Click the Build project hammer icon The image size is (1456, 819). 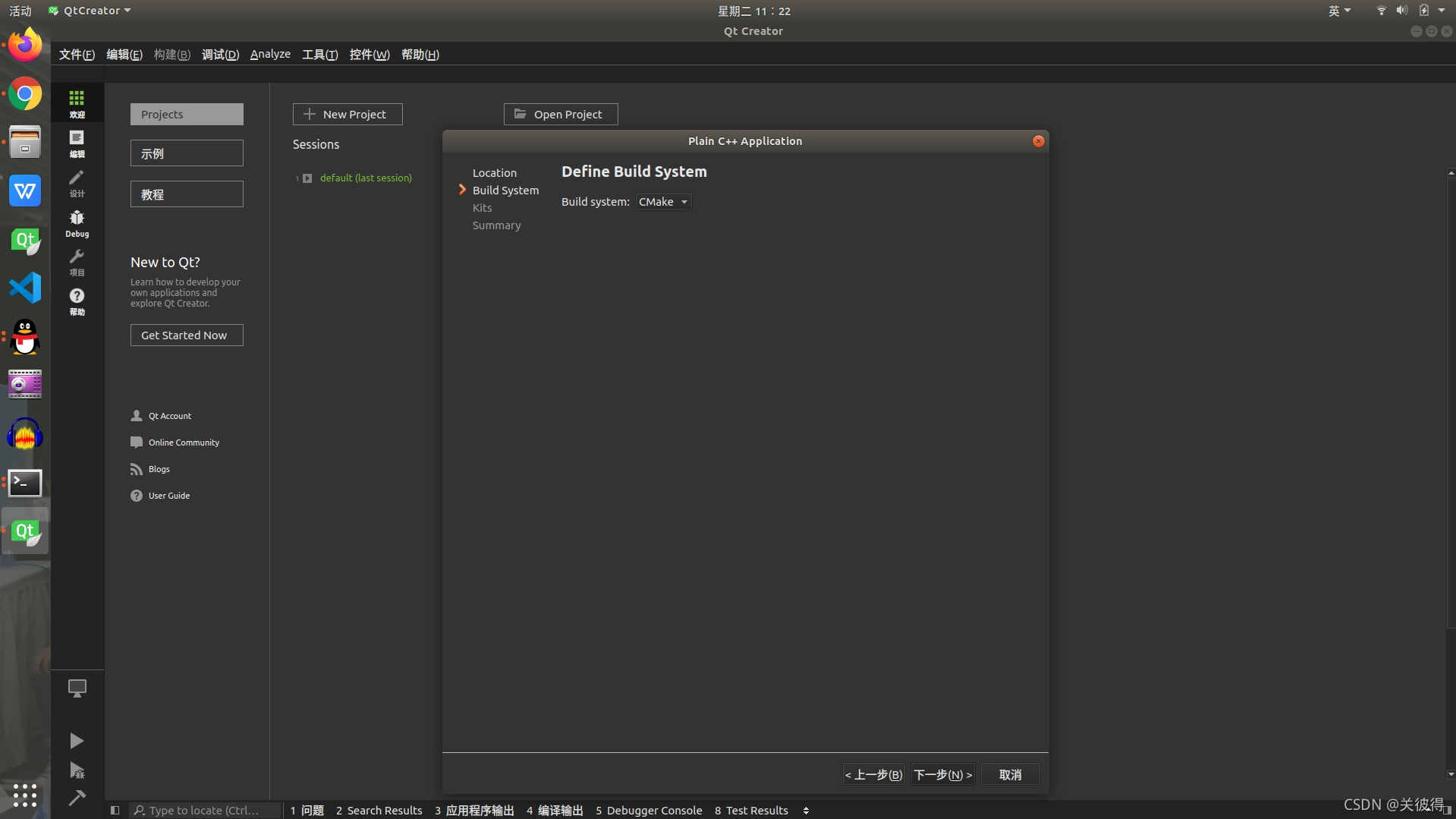click(x=77, y=798)
